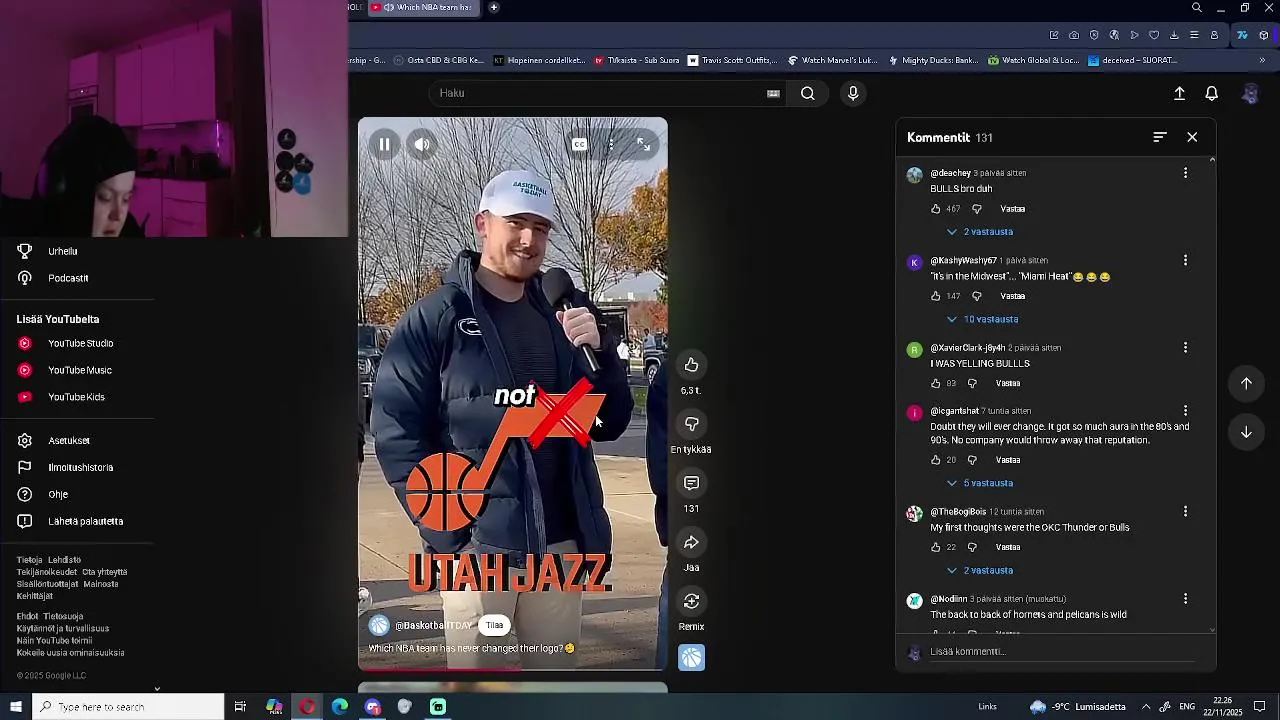The image size is (1280, 720).
Task: Go to the next Short with down arrow
Action: [x=1246, y=432]
